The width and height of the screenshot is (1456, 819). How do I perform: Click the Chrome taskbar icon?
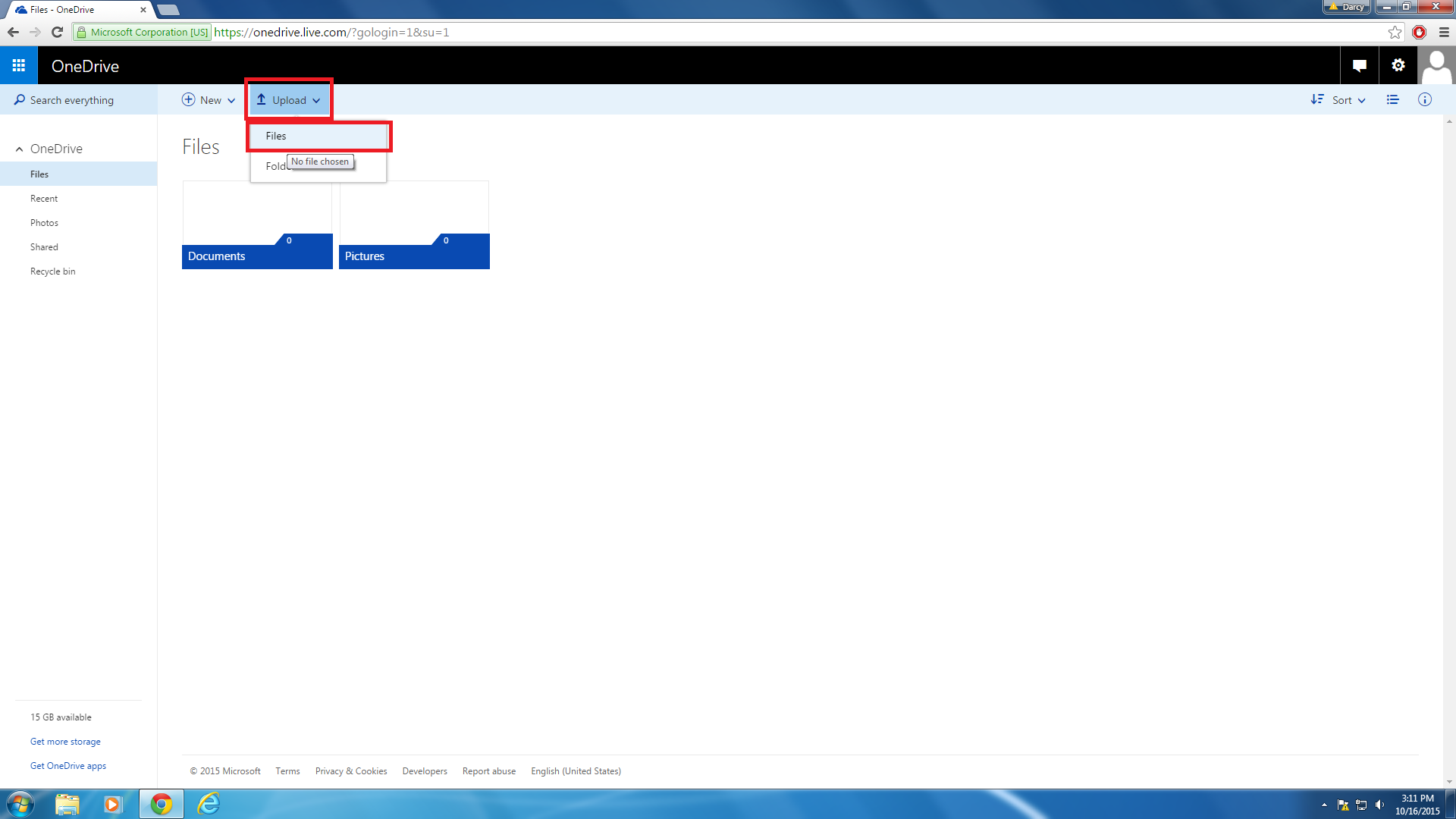(162, 804)
